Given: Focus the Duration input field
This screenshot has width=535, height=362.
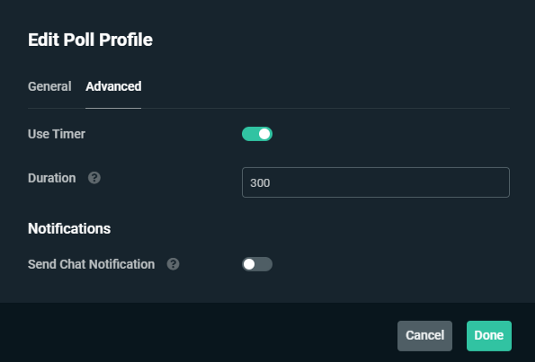Looking at the screenshot, I should pos(376,183).
